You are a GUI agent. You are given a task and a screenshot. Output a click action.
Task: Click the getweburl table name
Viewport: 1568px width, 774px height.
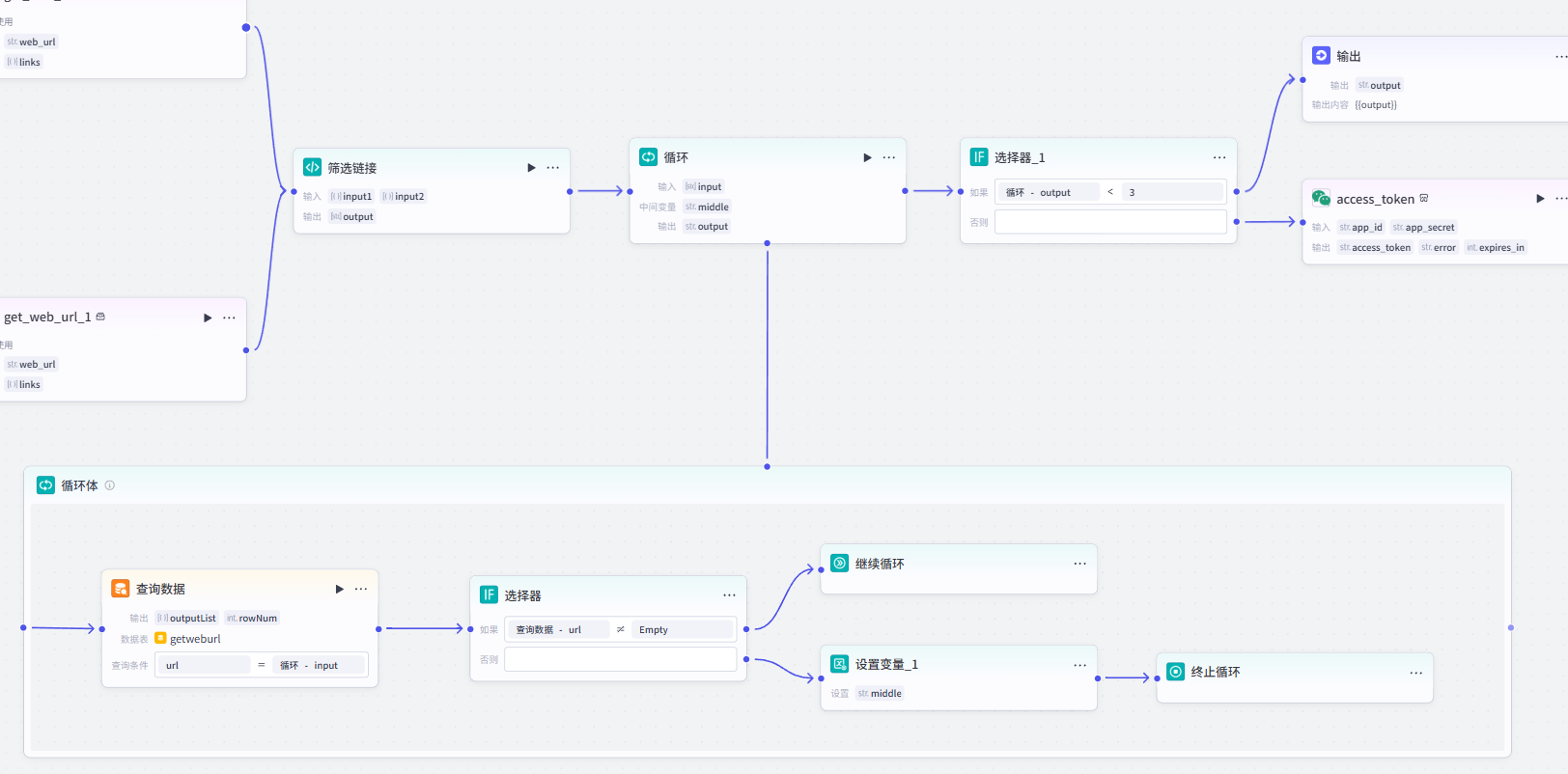(x=195, y=639)
